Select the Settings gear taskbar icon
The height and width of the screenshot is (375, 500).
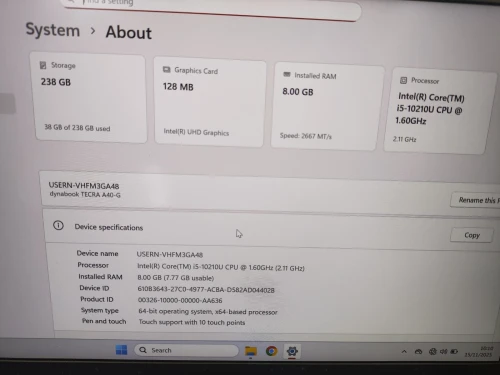tap(292, 351)
